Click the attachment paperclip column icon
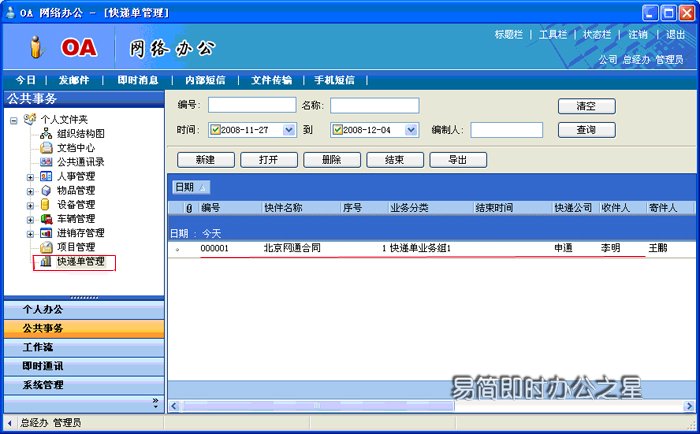 click(189, 208)
